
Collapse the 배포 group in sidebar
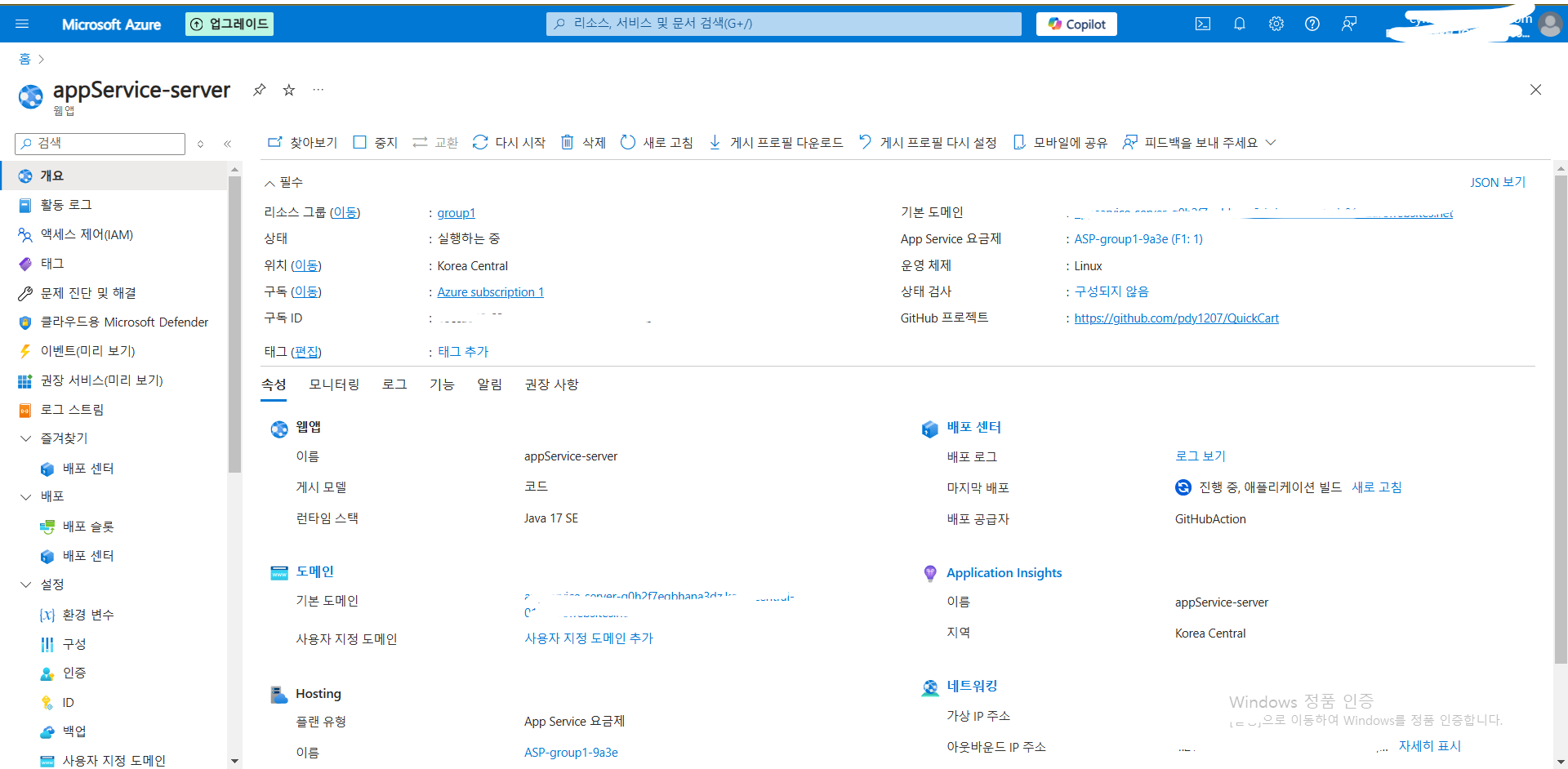(x=25, y=496)
